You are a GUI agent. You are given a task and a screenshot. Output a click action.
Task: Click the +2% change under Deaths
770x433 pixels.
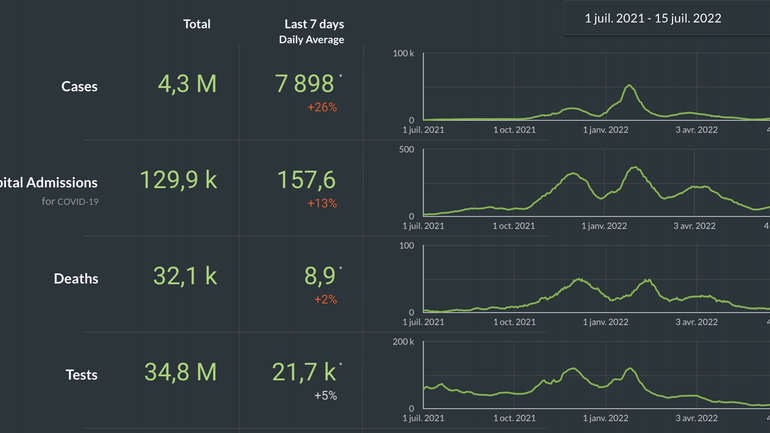(x=326, y=299)
